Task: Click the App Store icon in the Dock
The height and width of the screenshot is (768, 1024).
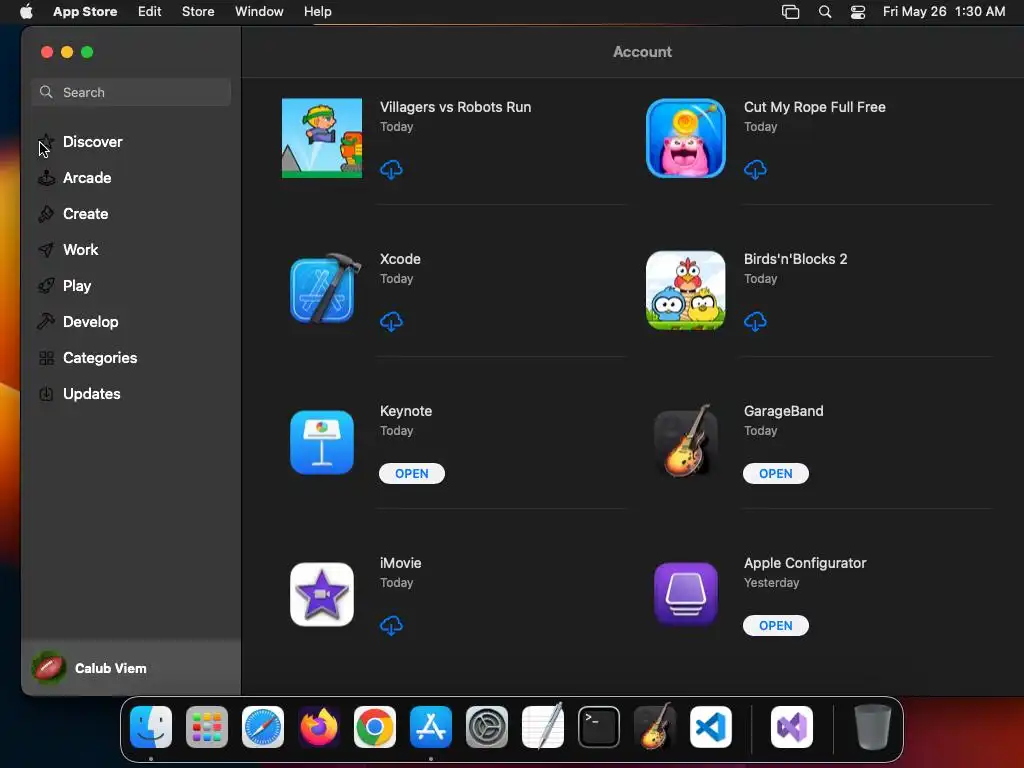Action: 431,727
